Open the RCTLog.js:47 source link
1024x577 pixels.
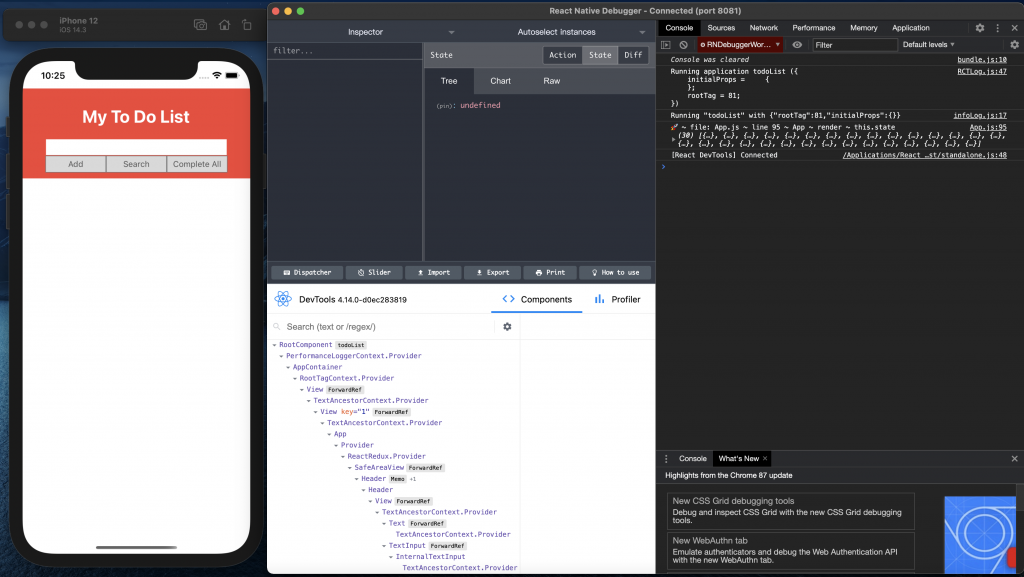(982, 72)
